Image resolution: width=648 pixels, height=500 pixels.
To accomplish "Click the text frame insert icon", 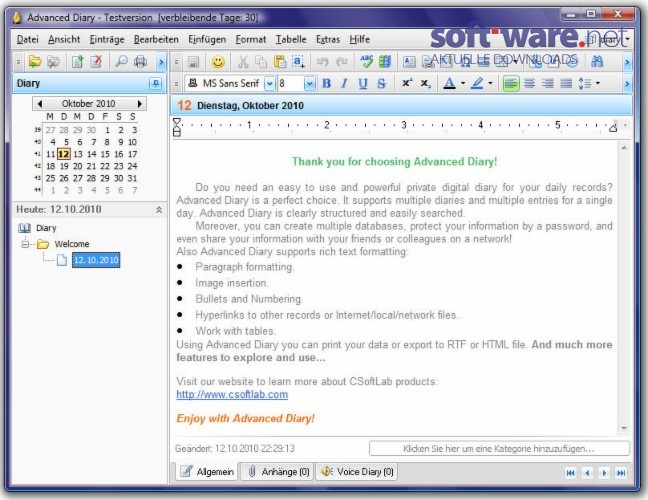I will (x=409, y=62).
